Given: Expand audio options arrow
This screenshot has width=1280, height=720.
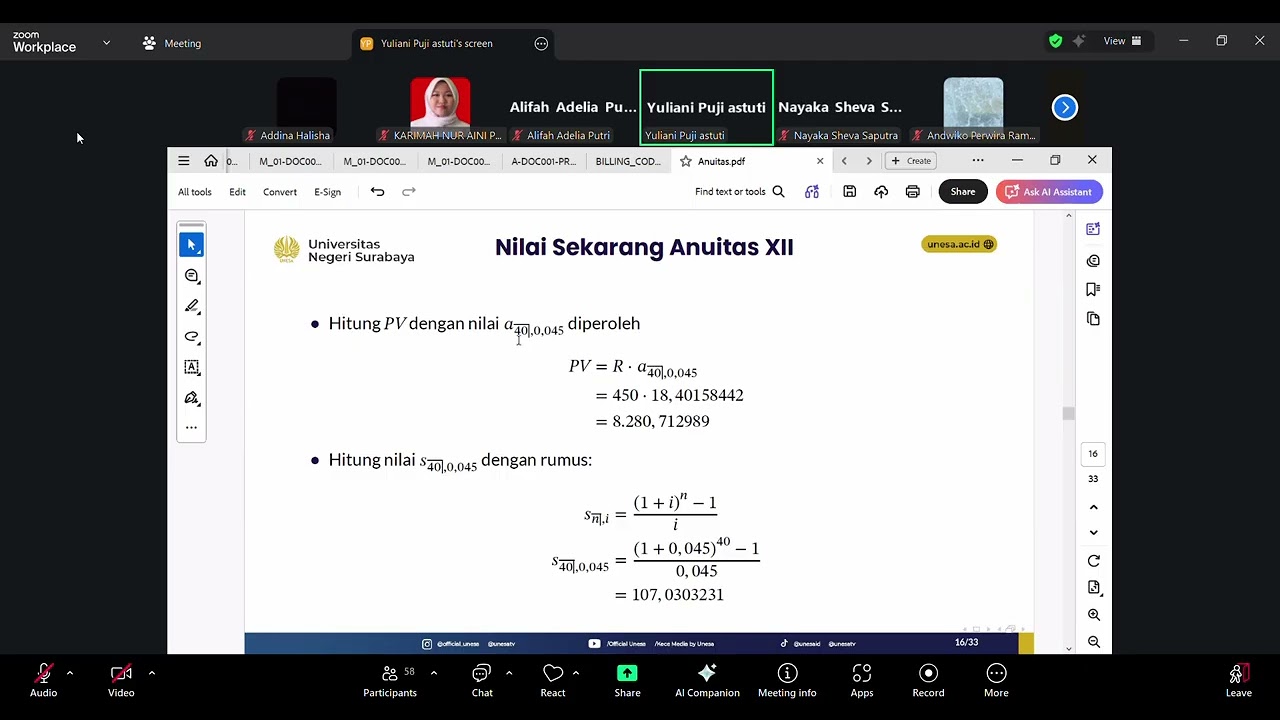Looking at the screenshot, I should tap(70, 673).
